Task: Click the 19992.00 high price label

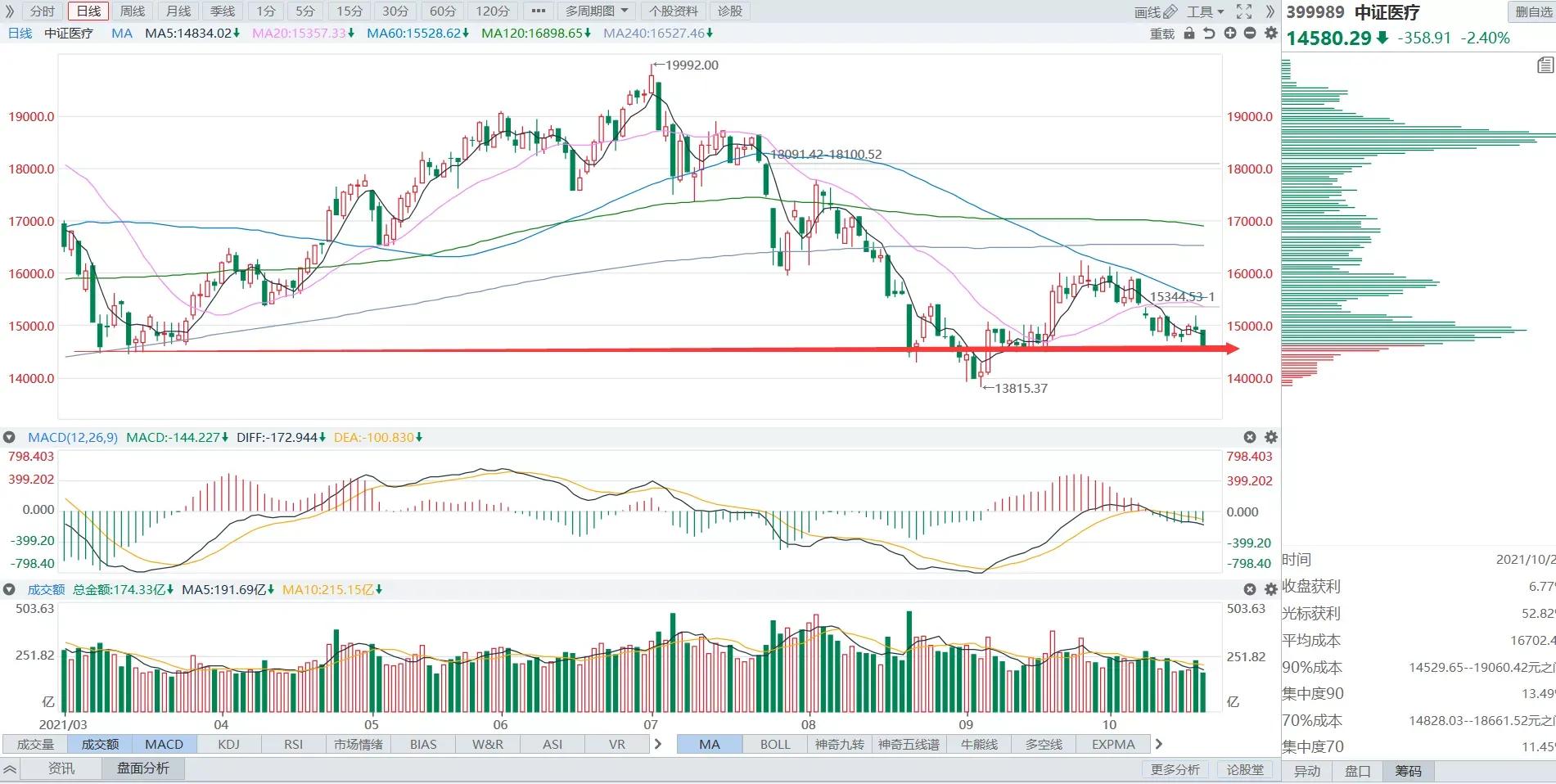Action: coord(692,65)
